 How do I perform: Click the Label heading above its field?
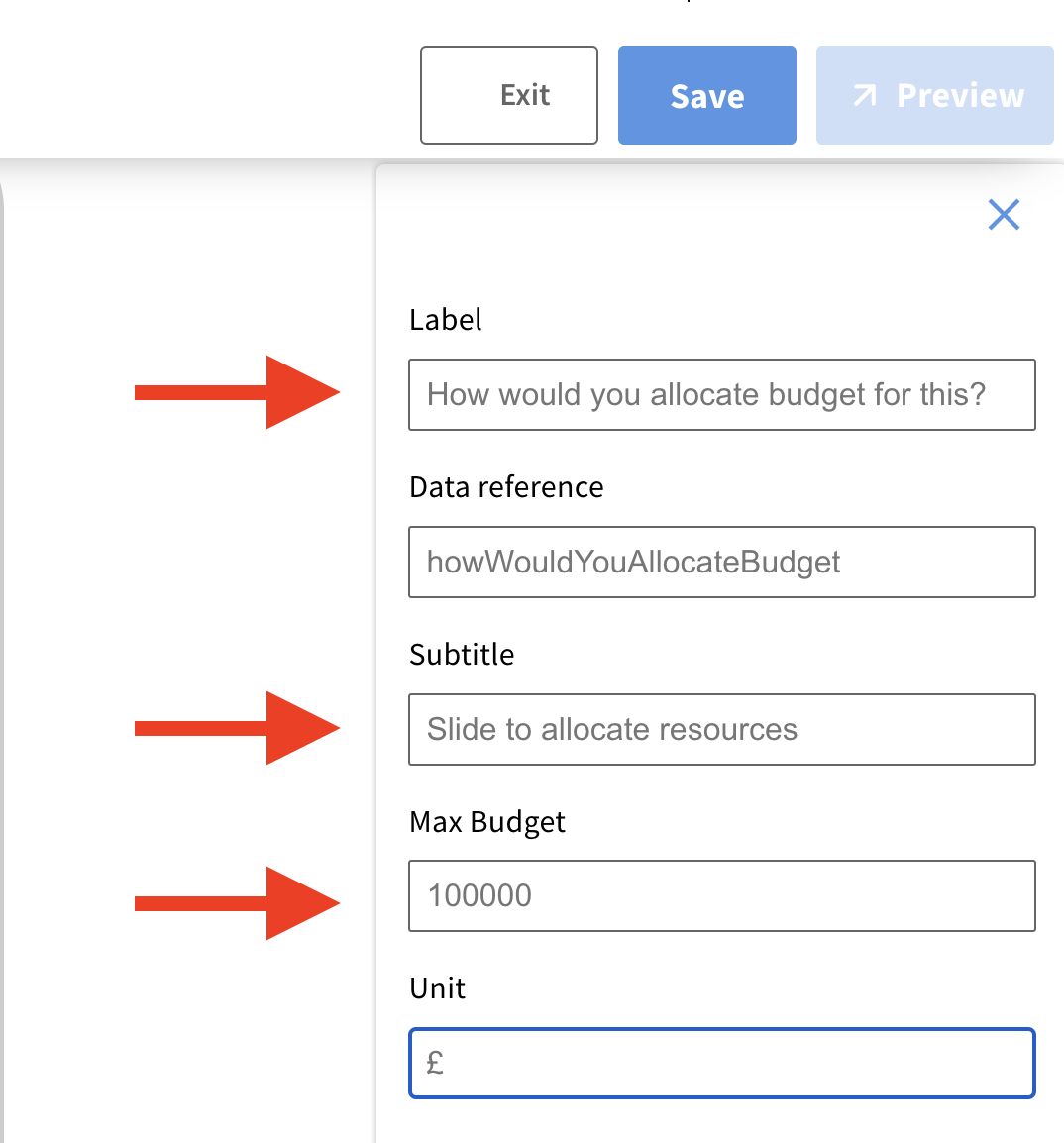pyautogui.click(x=445, y=319)
